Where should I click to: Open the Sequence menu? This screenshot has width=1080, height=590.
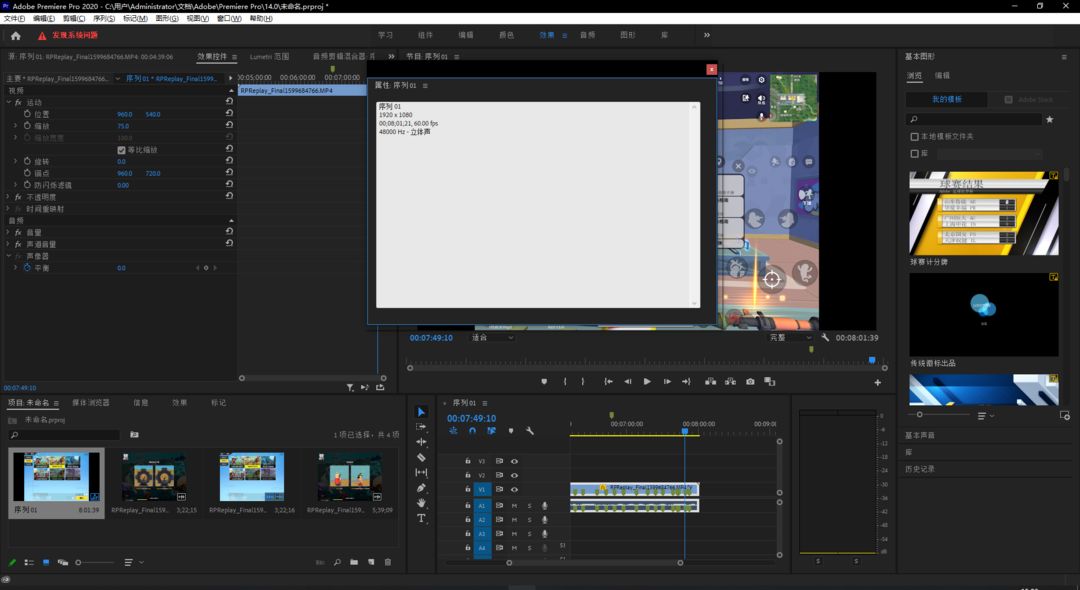(104, 19)
